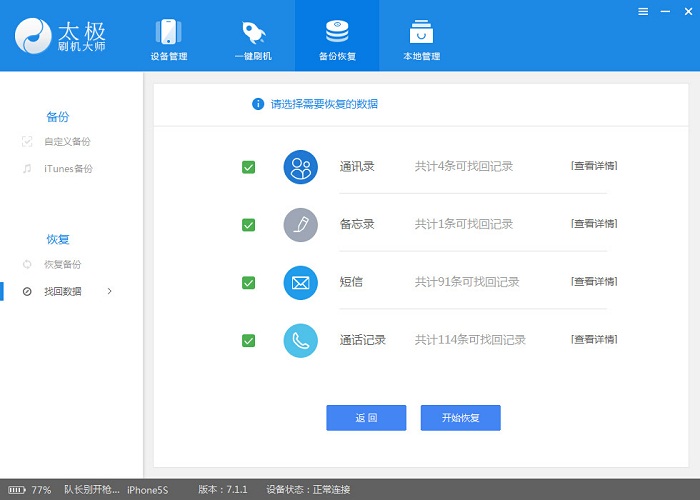Viewport: 700px width, 500px height.
Task: Click the iTunes备份 music note icon
Action: click(27, 169)
